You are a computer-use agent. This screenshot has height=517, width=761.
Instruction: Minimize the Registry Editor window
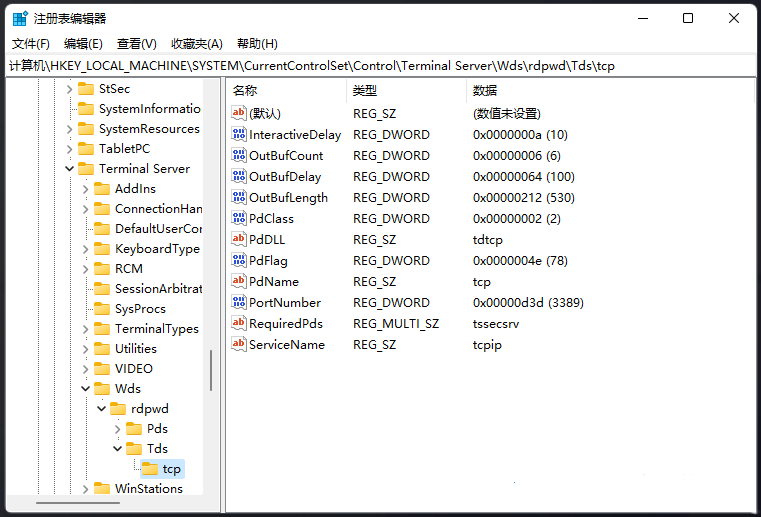pos(643,18)
